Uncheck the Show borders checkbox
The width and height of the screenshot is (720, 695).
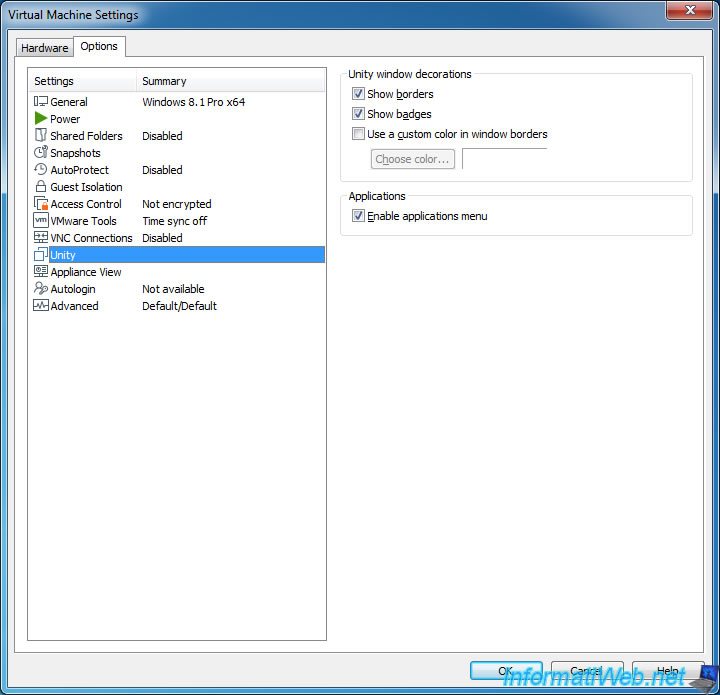(358, 94)
